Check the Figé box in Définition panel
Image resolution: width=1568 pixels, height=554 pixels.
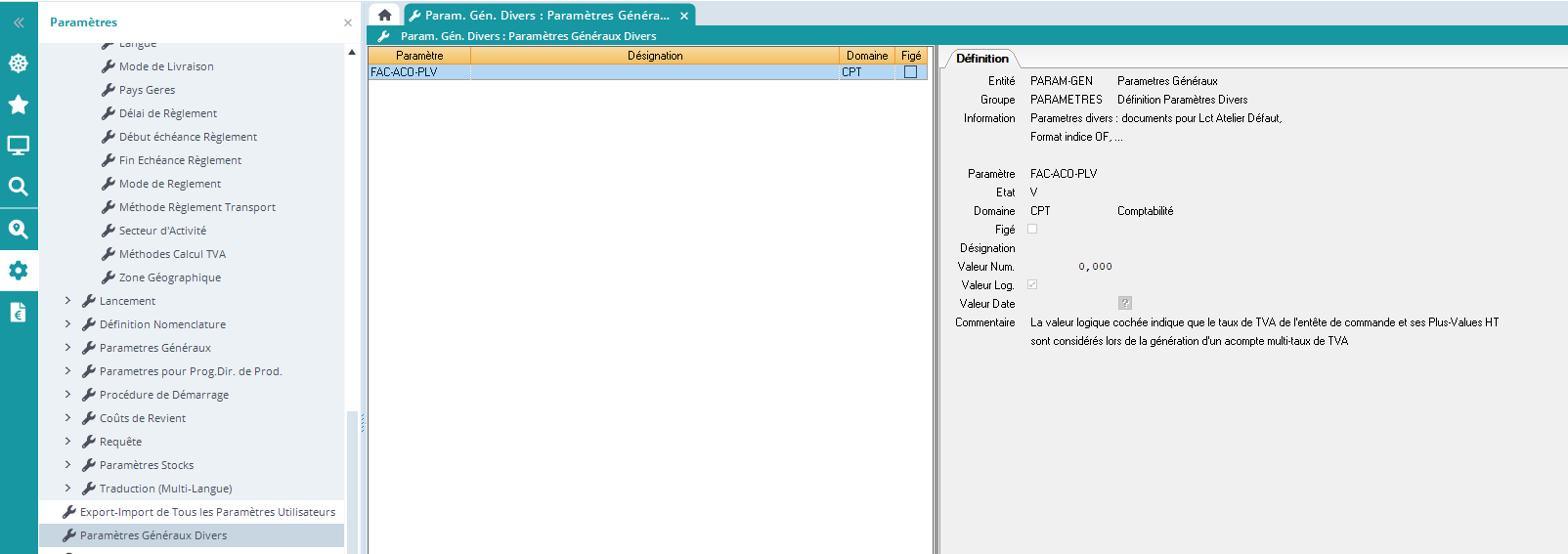pos(1032,229)
